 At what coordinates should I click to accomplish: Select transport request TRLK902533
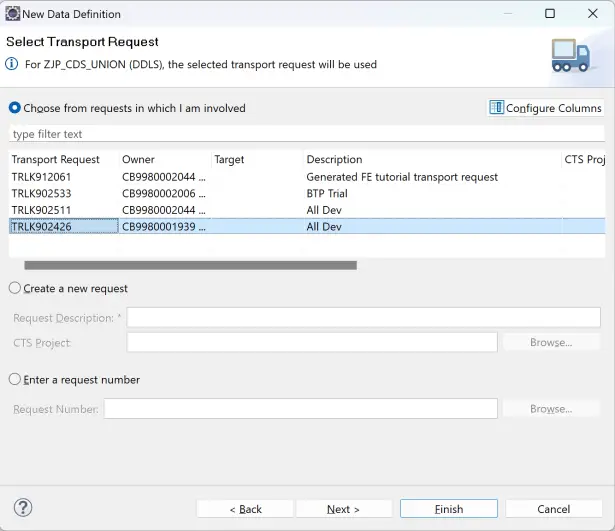tap(41, 193)
